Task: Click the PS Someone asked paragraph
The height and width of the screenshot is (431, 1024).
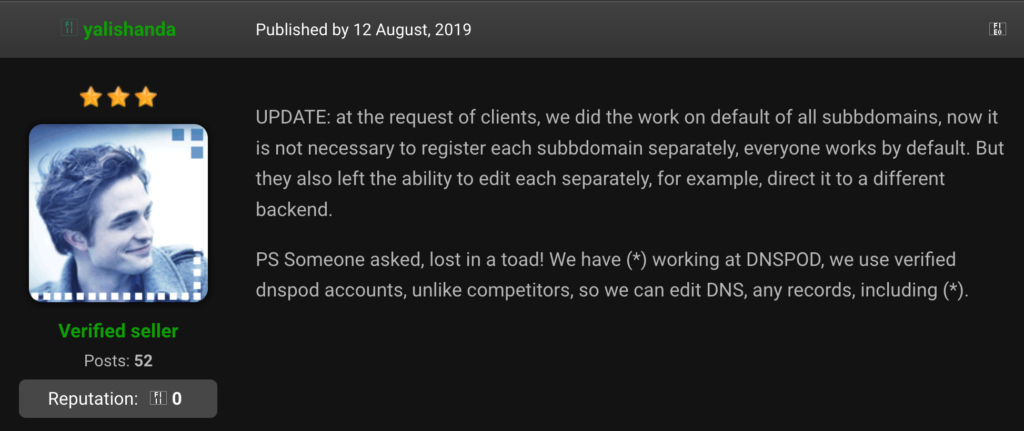Action: pyautogui.click(x=612, y=275)
